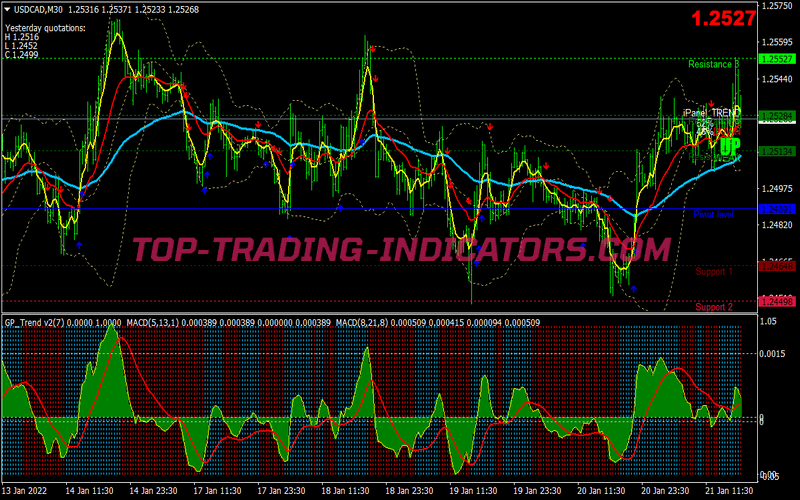Click the USDCAD,M30 chart title text
This screenshot has width=800, height=500.
coord(39,9)
